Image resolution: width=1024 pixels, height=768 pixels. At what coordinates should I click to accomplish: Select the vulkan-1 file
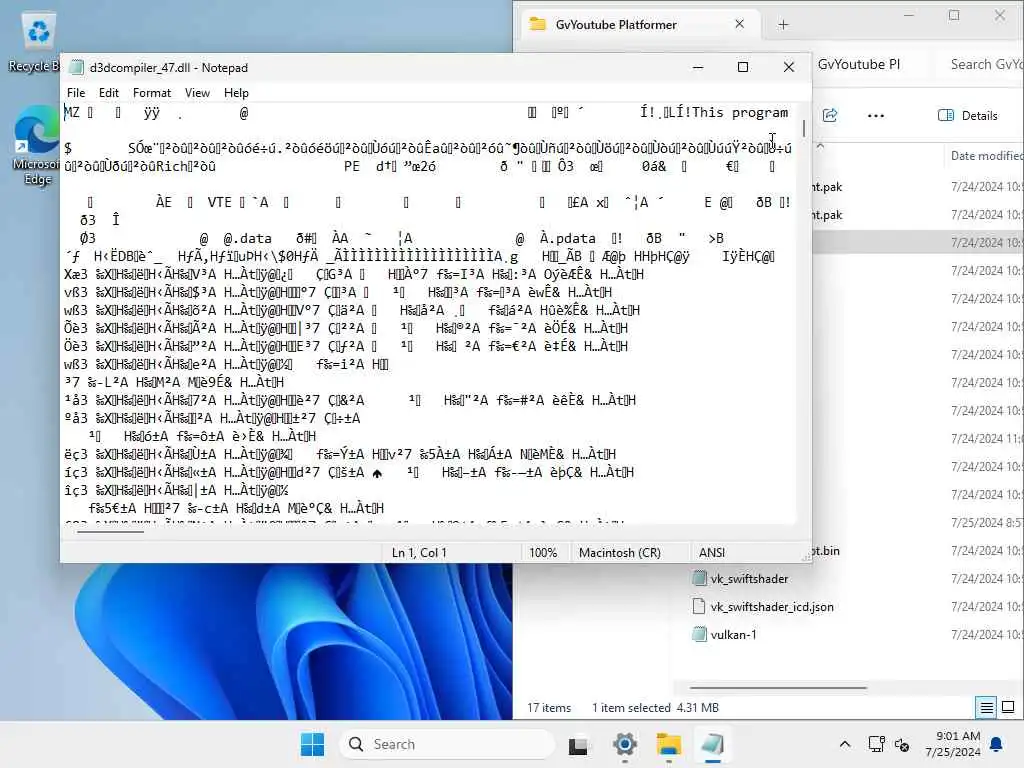(733, 635)
